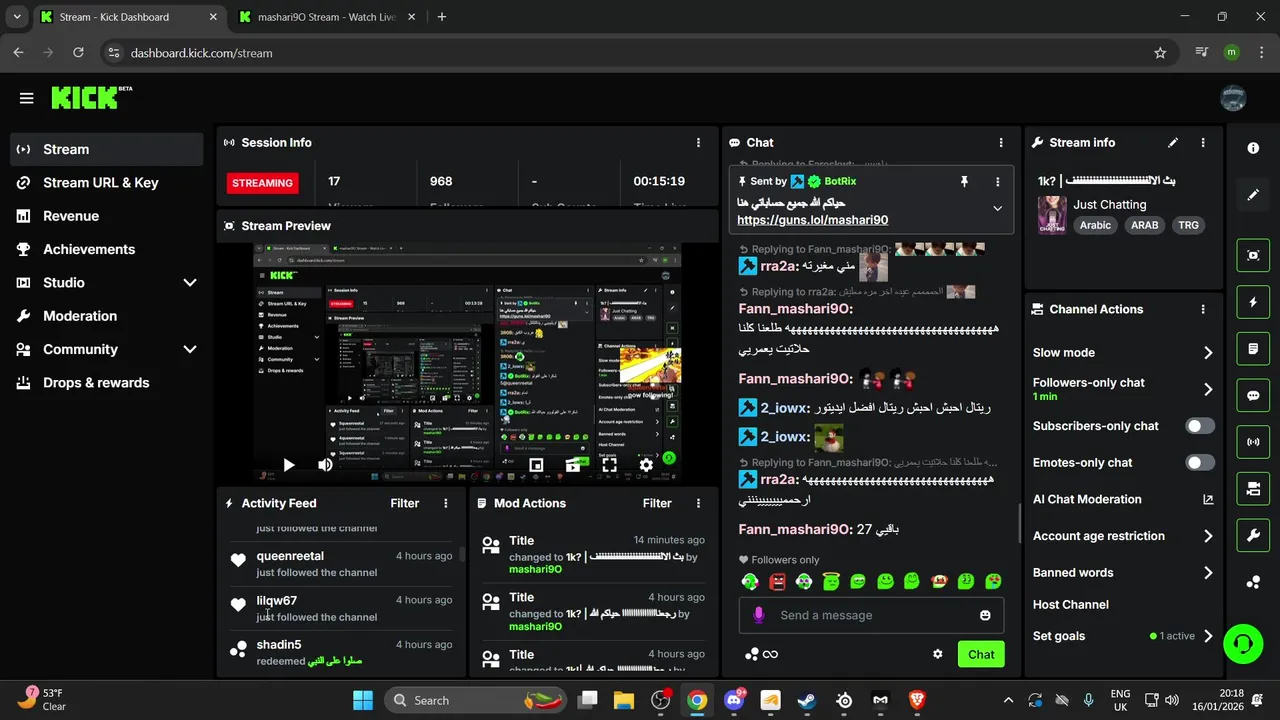Screen dimensions: 1280x720
Task: Enable Emotes-only chat
Action: 1200,463
